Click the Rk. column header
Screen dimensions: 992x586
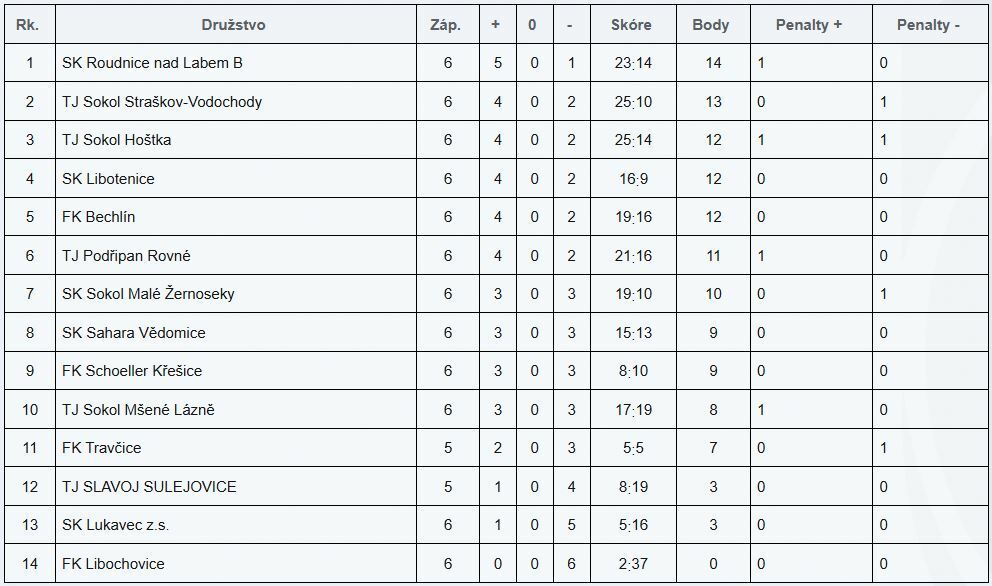pos(28,25)
